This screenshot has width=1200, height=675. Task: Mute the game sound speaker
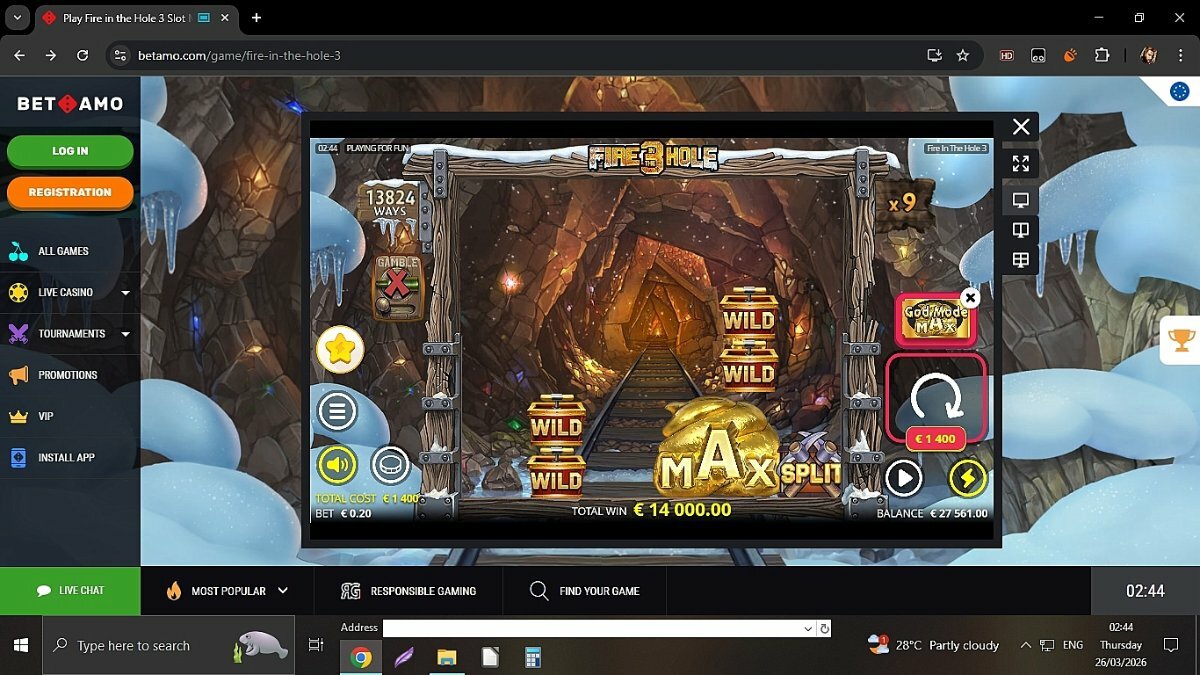[x=338, y=465]
